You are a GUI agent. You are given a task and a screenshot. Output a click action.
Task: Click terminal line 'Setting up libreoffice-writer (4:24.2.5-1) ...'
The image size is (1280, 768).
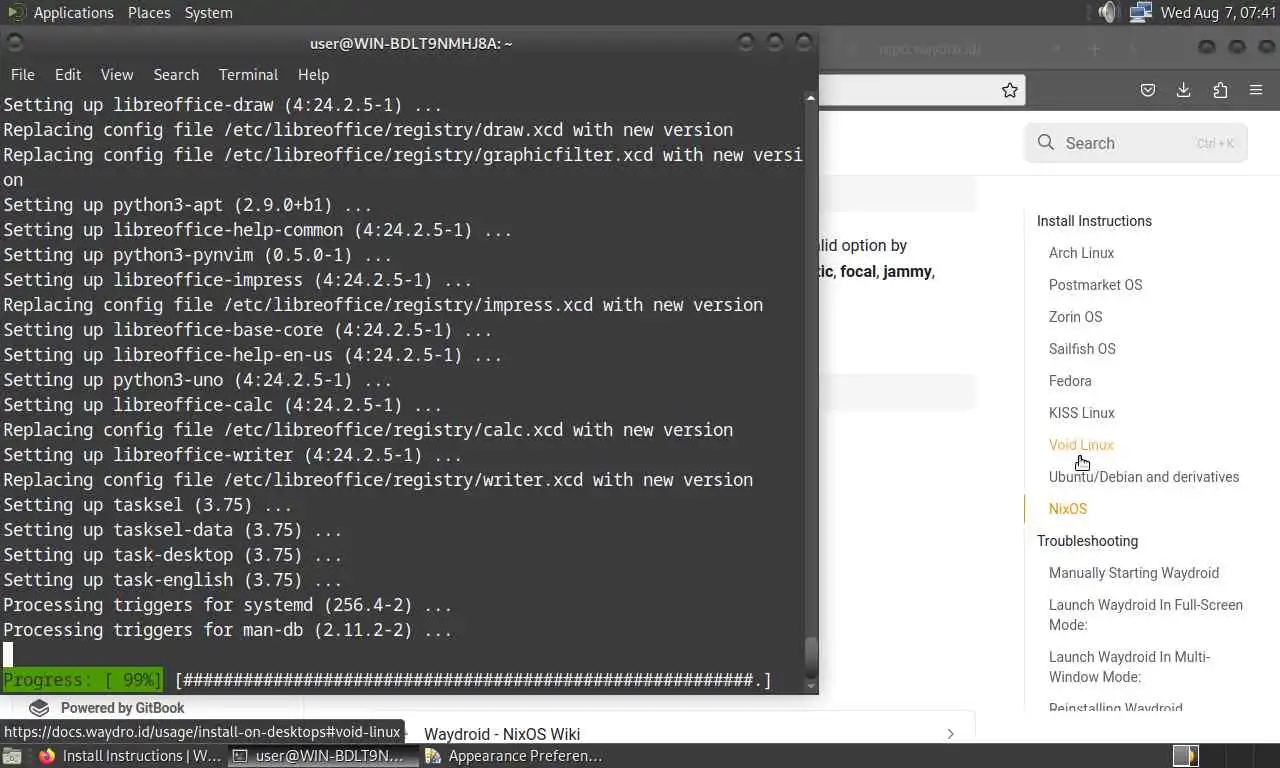(x=232, y=455)
